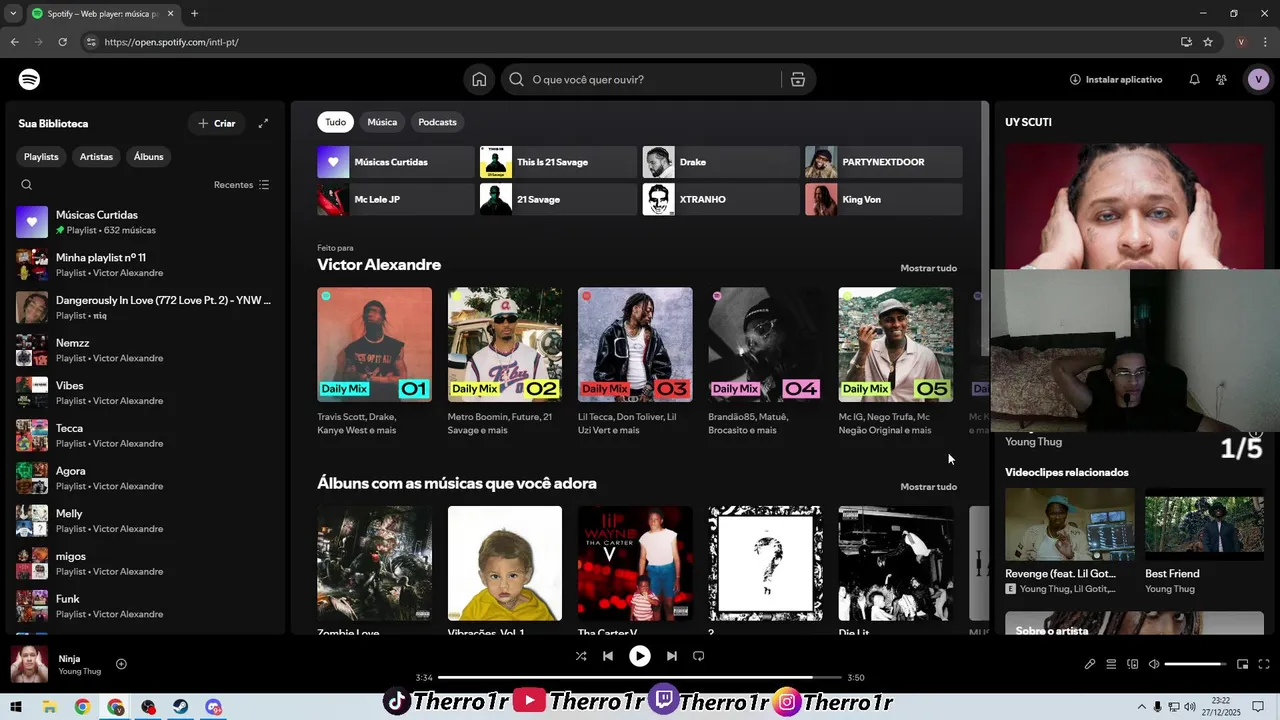
Task: Open the Nemzz playlist in library
Action: click(145, 350)
